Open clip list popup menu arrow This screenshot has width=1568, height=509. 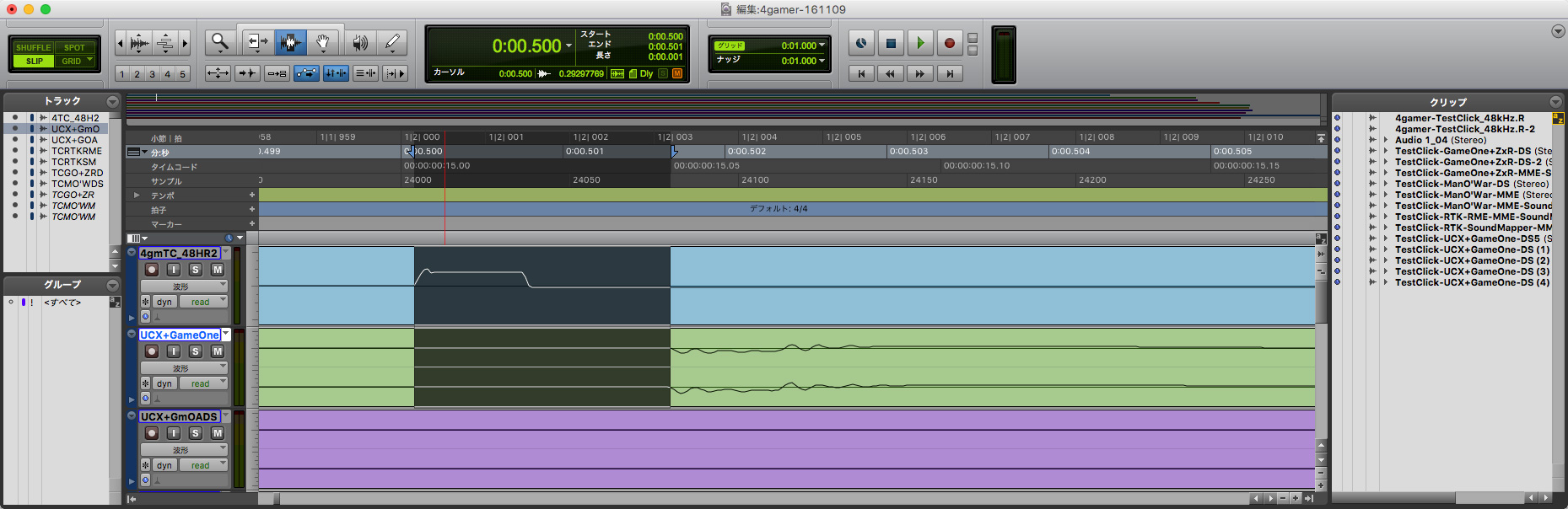pyautogui.click(x=1556, y=102)
